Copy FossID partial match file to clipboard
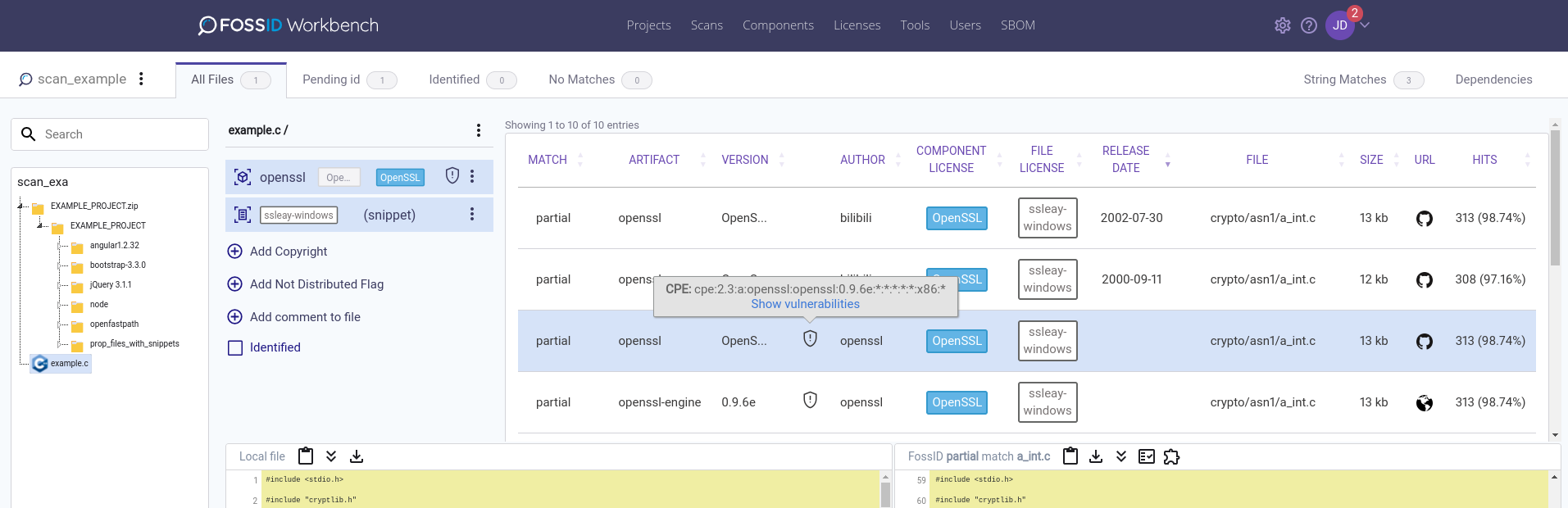Screen dimensions: 1568x508 pos(1070,456)
